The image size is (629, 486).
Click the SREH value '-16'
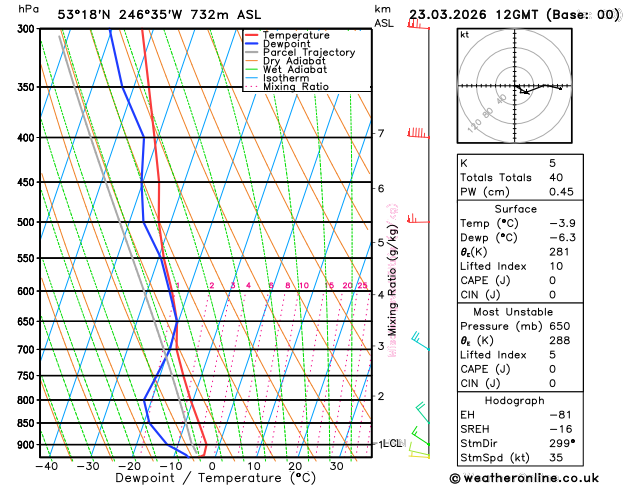pyautogui.click(x=561, y=429)
